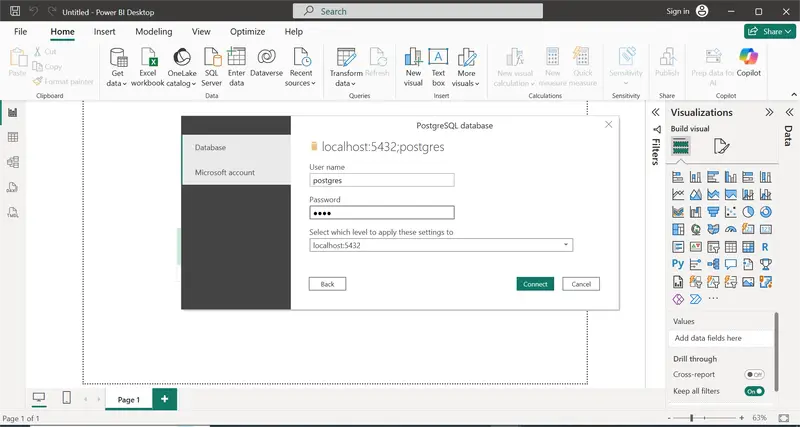
Task: Collapse the ribbon with the chevron
Action: click(794, 94)
